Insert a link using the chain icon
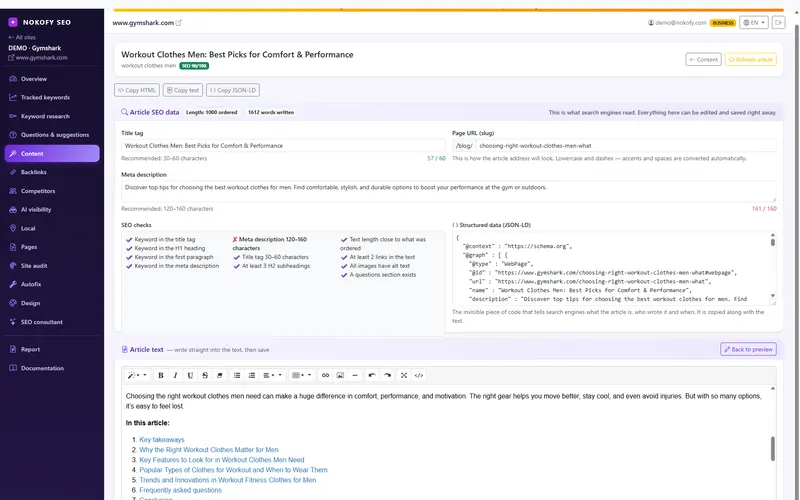800x500 pixels. coord(325,375)
